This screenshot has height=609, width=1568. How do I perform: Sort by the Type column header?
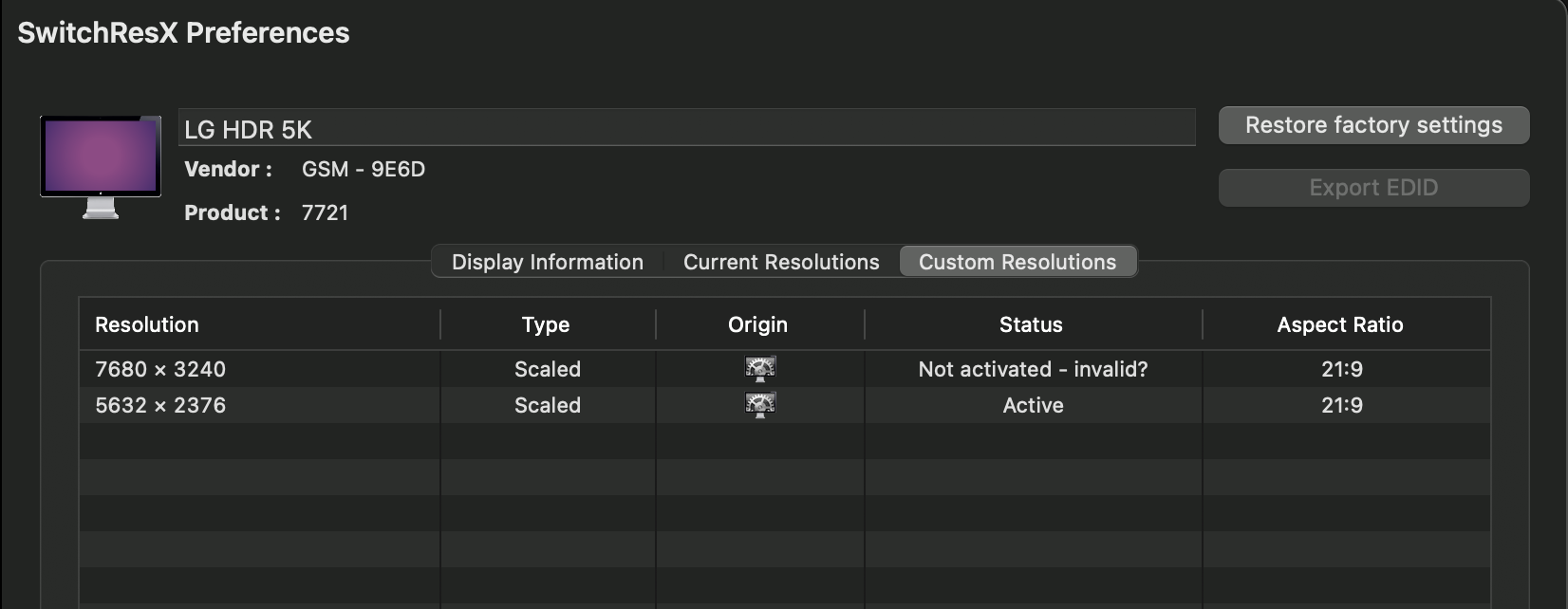coord(546,324)
